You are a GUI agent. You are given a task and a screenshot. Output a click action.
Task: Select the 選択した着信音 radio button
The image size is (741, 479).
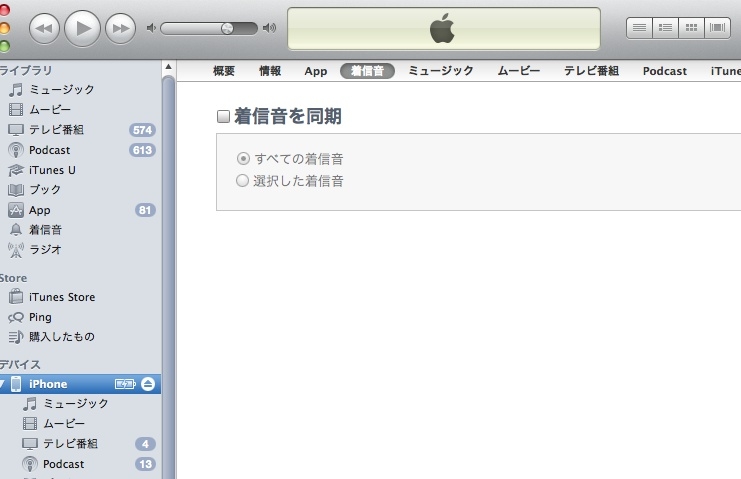242,180
